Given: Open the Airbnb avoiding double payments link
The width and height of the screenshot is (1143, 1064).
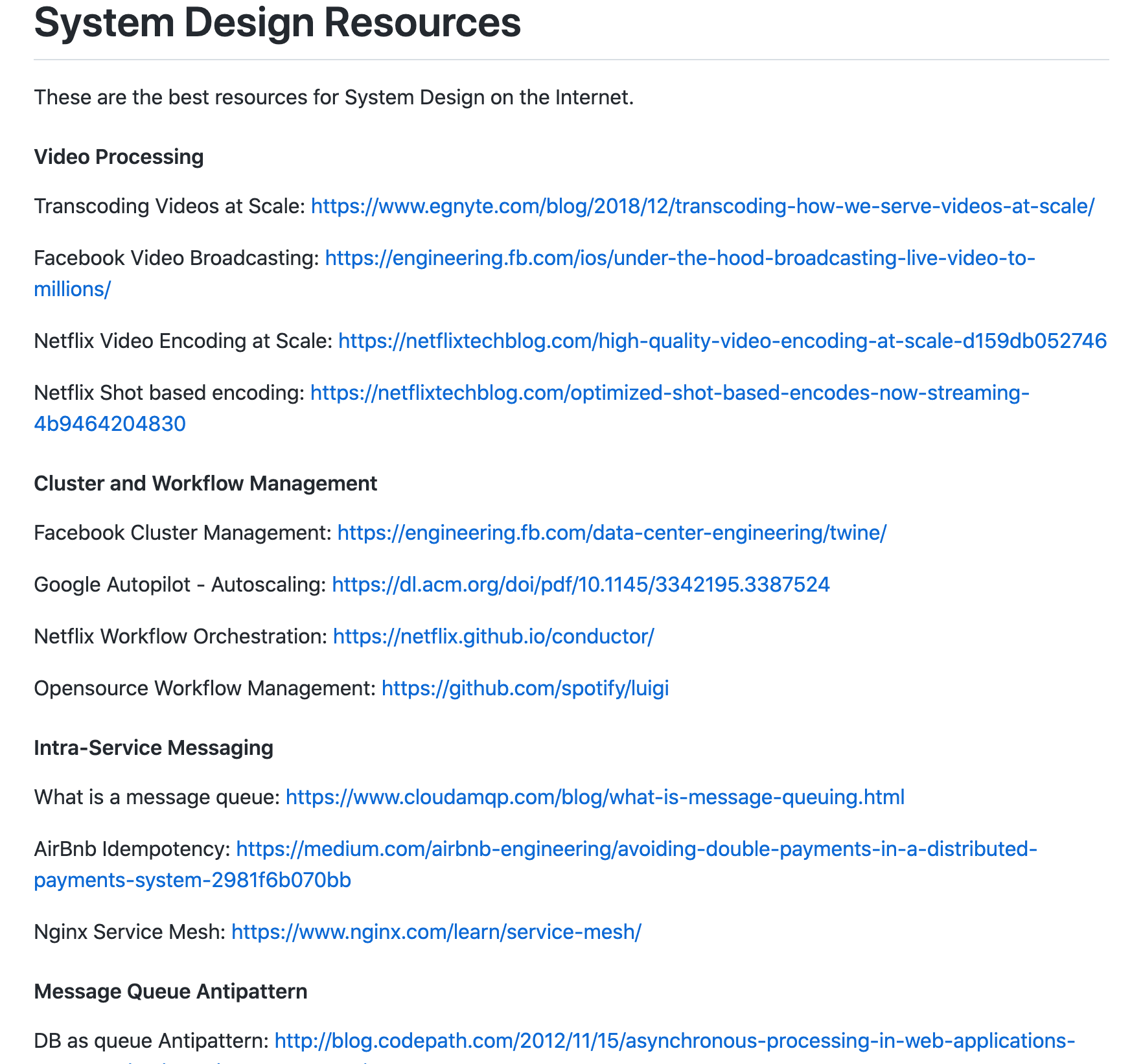Looking at the screenshot, I should tap(636, 849).
